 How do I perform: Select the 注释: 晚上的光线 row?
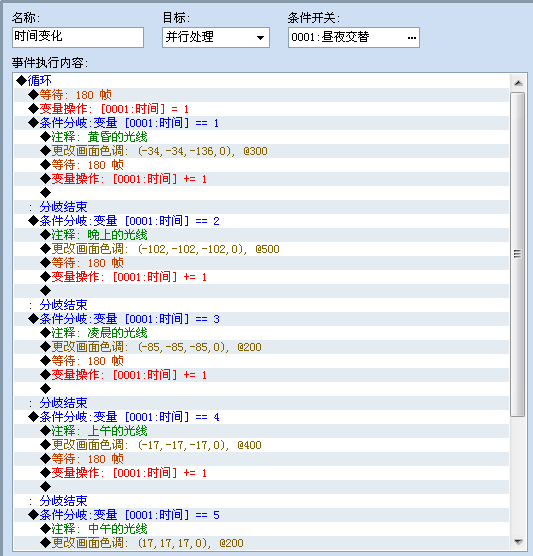pyautogui.click(x=261, y=235)
